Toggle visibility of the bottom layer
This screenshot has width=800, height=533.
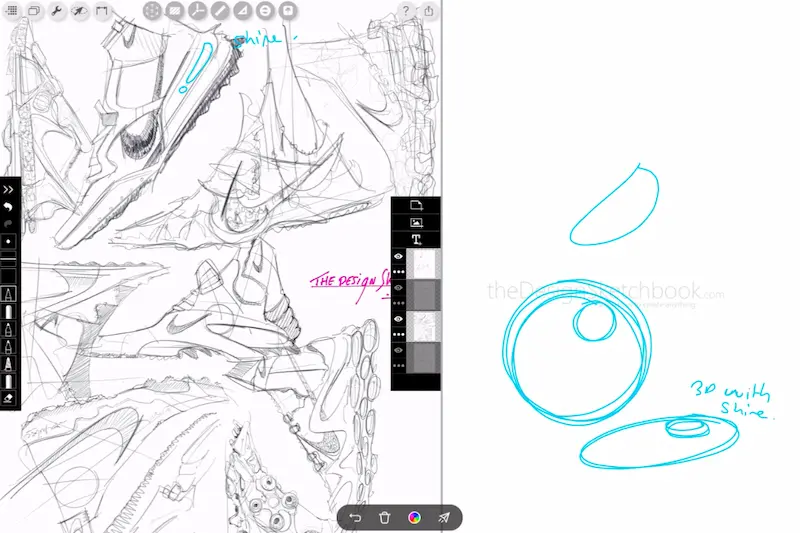[398, 350]
